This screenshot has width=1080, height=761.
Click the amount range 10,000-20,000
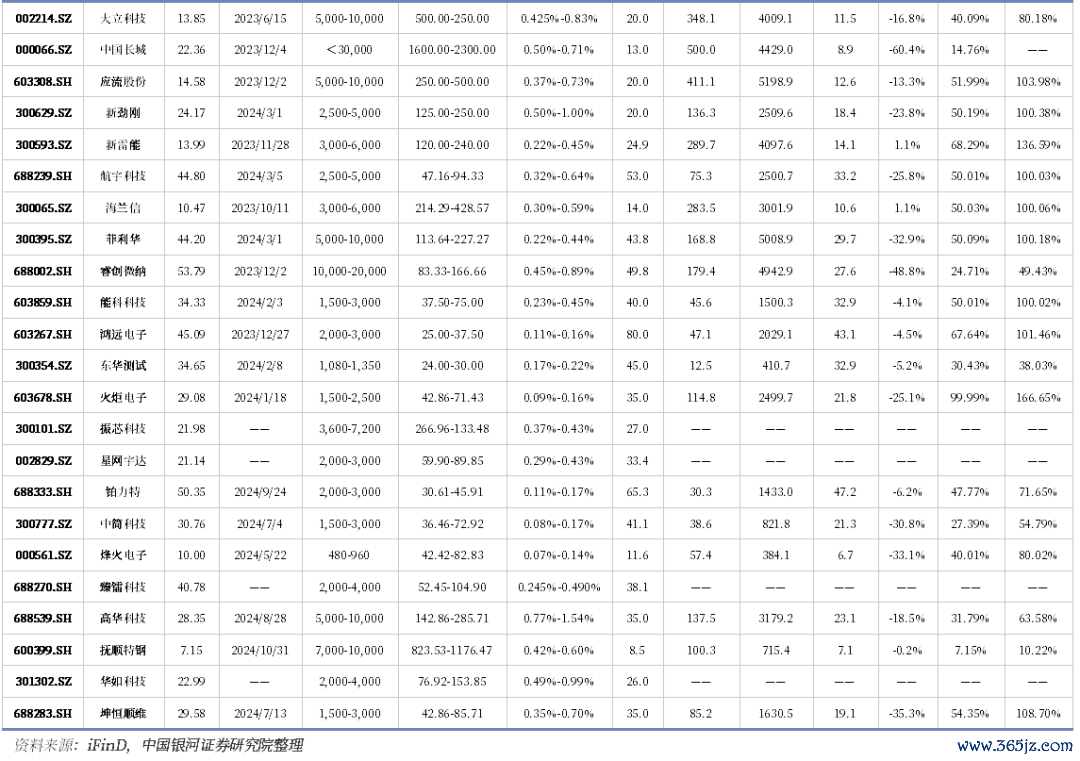[349, 271]
